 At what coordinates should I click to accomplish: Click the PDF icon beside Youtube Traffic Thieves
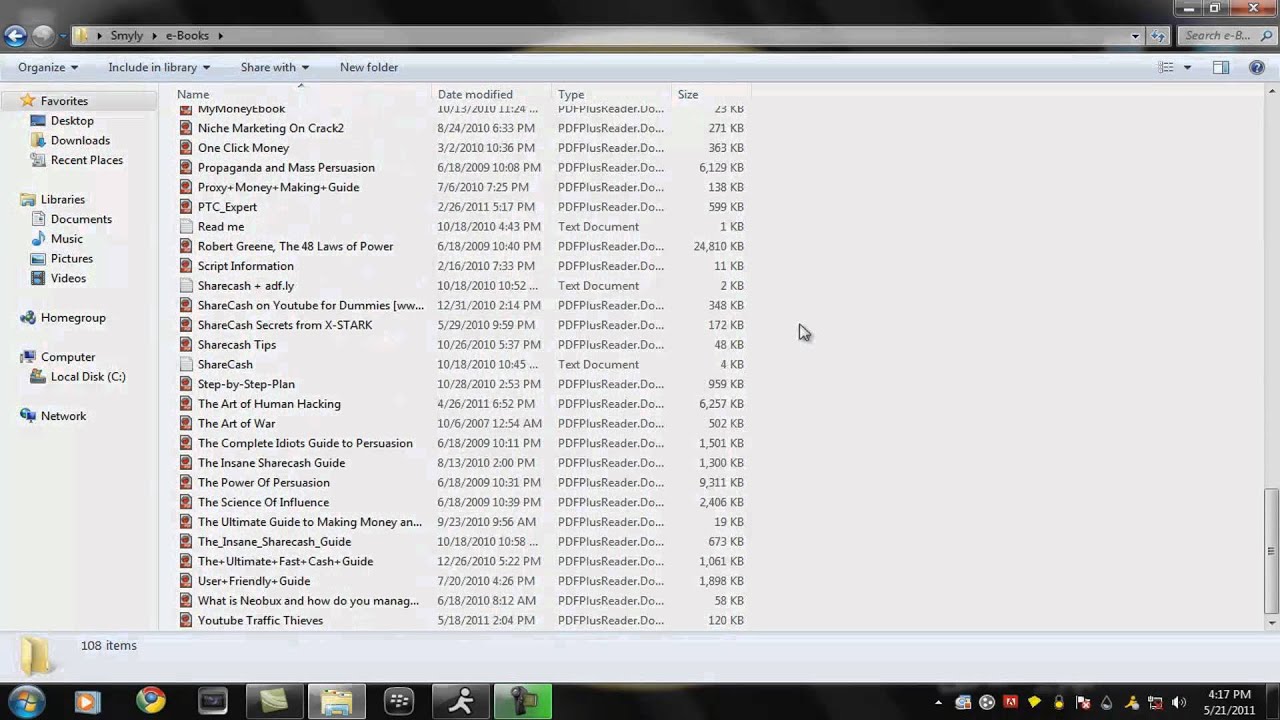(186, 620)
